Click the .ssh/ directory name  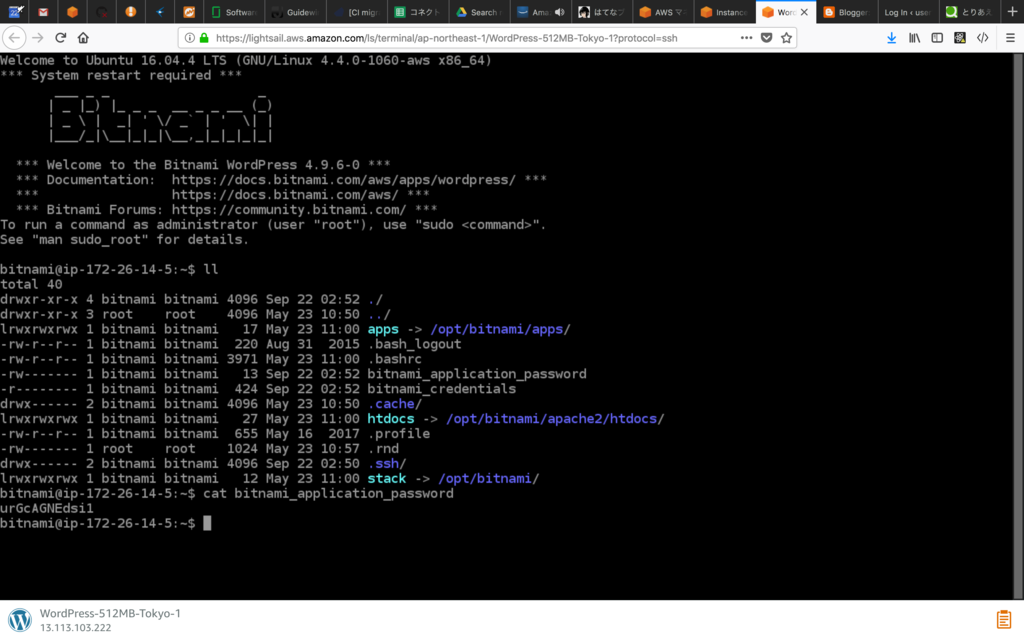point(387,464)
